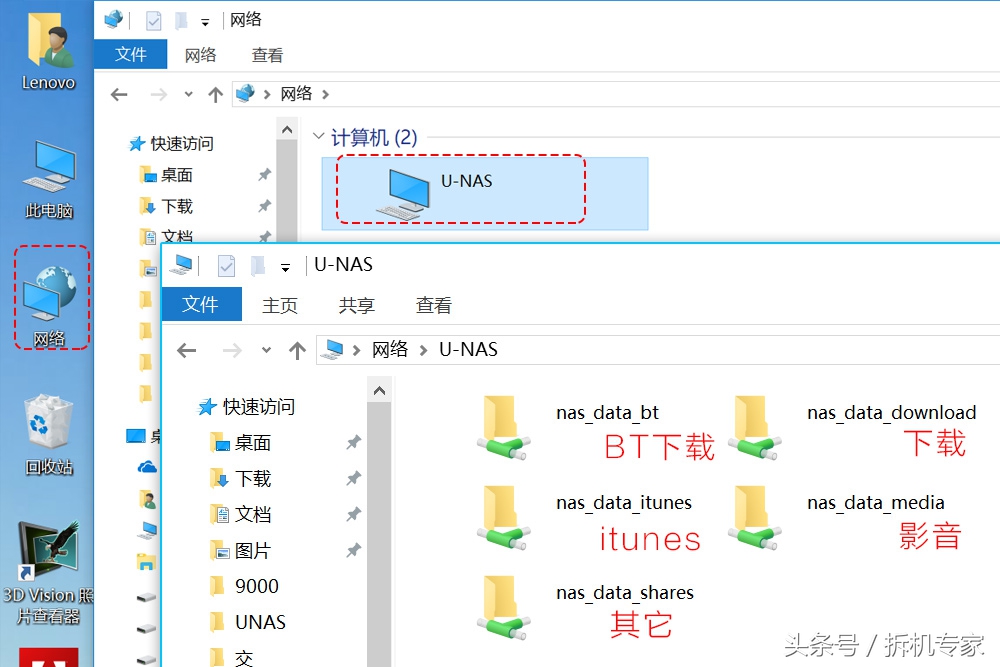The image size is (1000, 667).
Task: Open 文件 tab in 网络 window
Action: coord(131,54)
